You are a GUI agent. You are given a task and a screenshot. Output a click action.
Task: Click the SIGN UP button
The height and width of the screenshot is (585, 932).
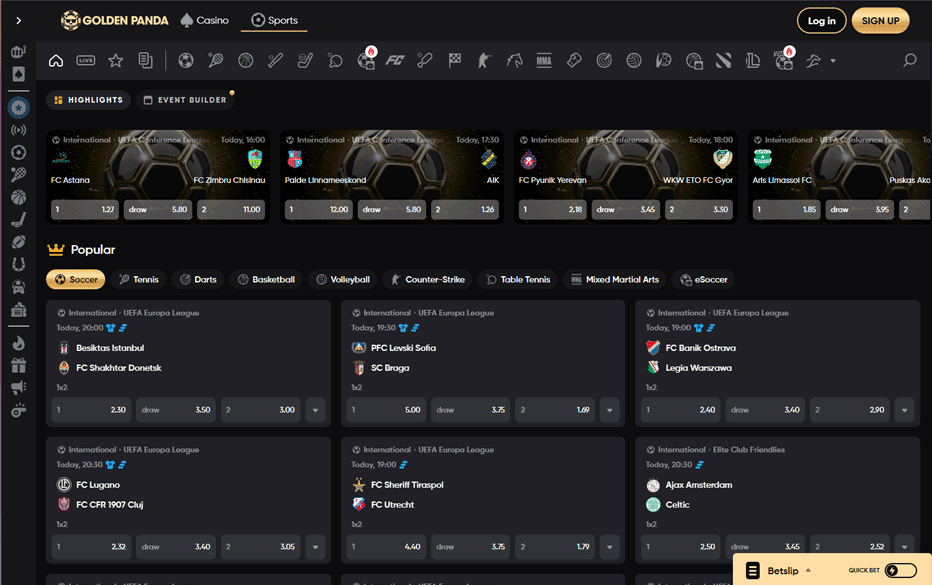tap(880, 21)
